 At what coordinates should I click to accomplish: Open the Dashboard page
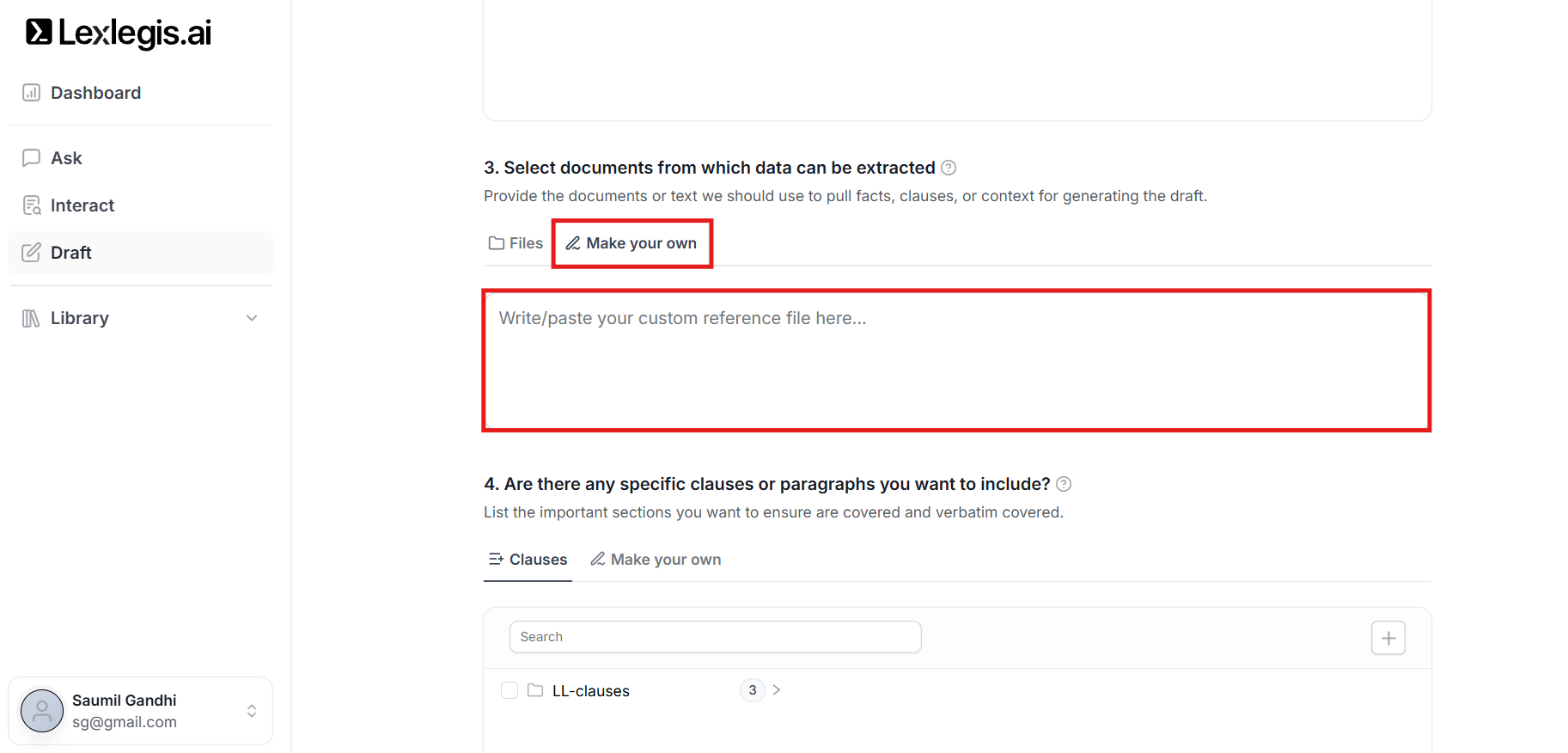(95, 93)
